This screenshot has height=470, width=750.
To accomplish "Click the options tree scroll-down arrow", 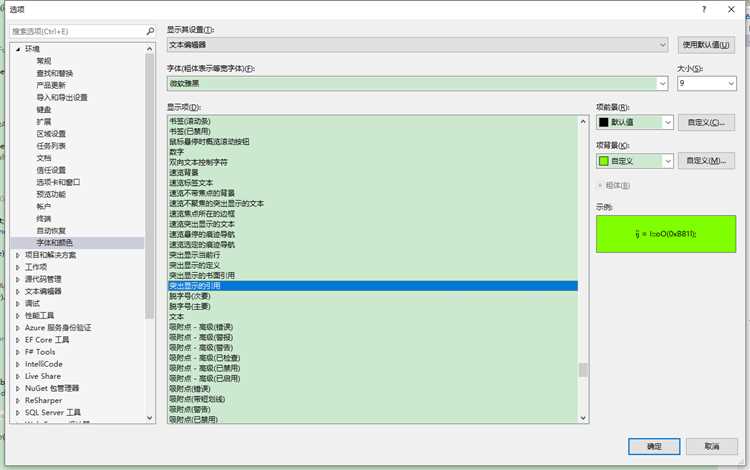I will click(x=150, y=418).
